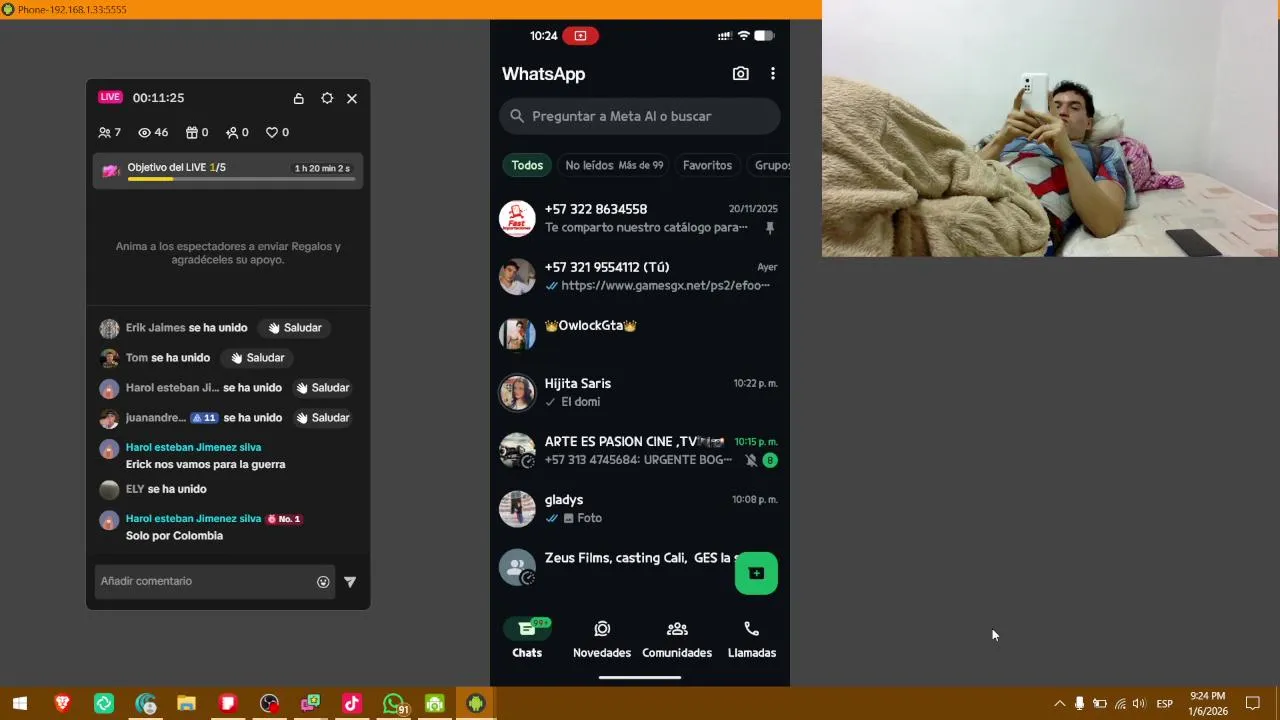The width and height of the screenshot is (1280, 720).
Task: Click the volume speaker tray icon
Action: (x=1139, y=704)
